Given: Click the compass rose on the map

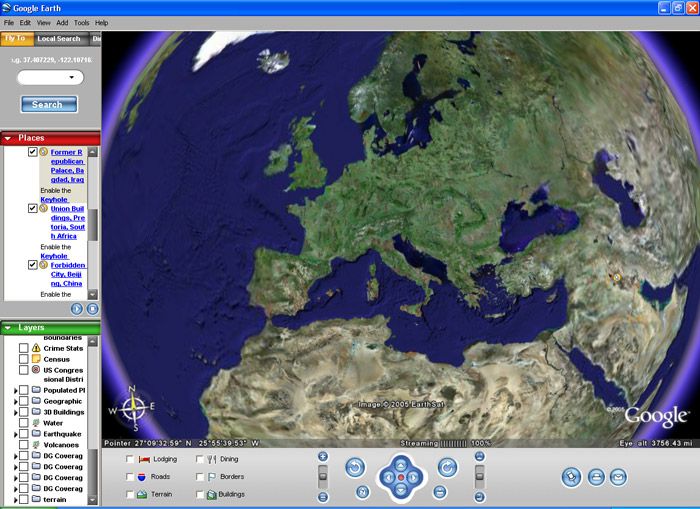Looking at the screenshot, I should coord(133,409).
